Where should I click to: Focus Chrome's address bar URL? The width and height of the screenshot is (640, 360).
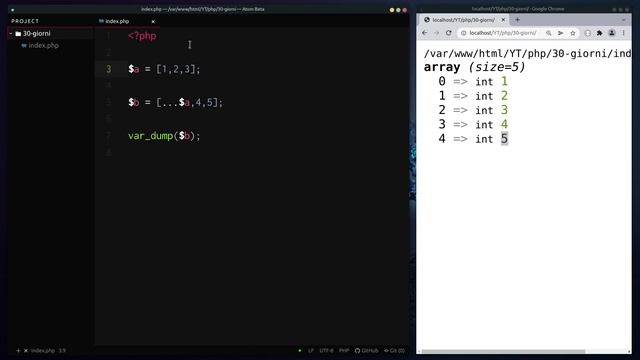[502, 33]
